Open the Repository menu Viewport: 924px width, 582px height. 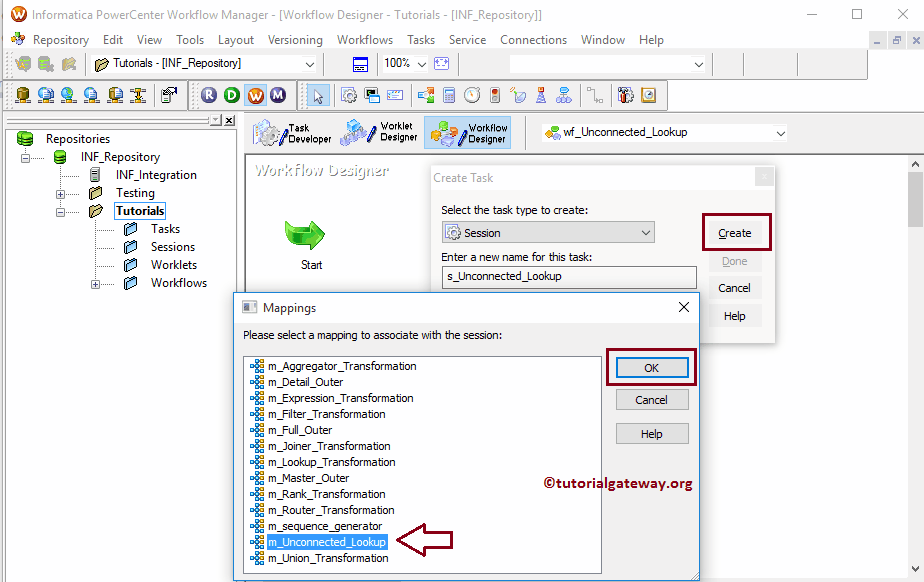[61, 40]
